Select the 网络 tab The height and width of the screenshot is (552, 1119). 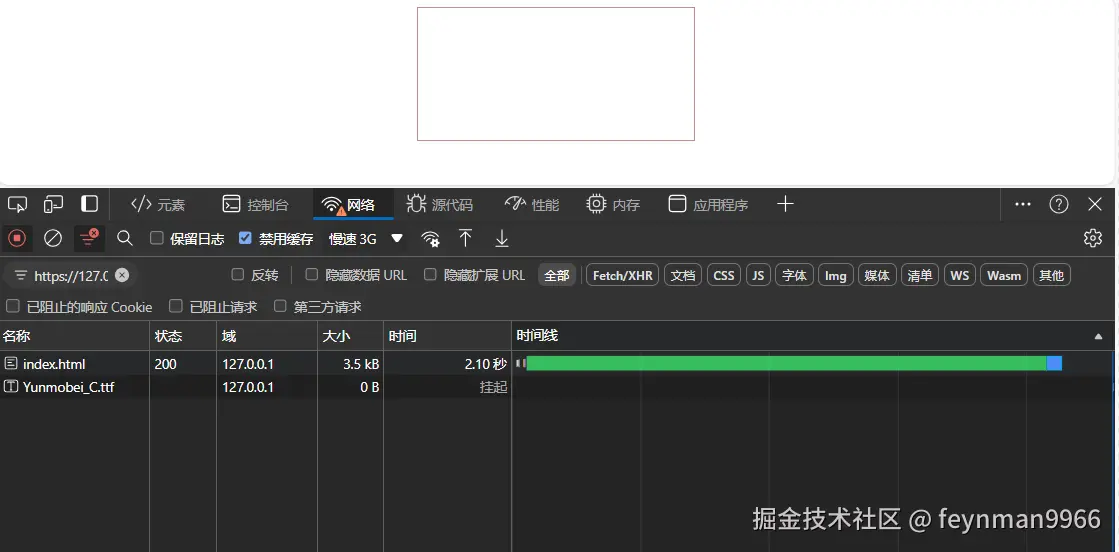[353, 205]
